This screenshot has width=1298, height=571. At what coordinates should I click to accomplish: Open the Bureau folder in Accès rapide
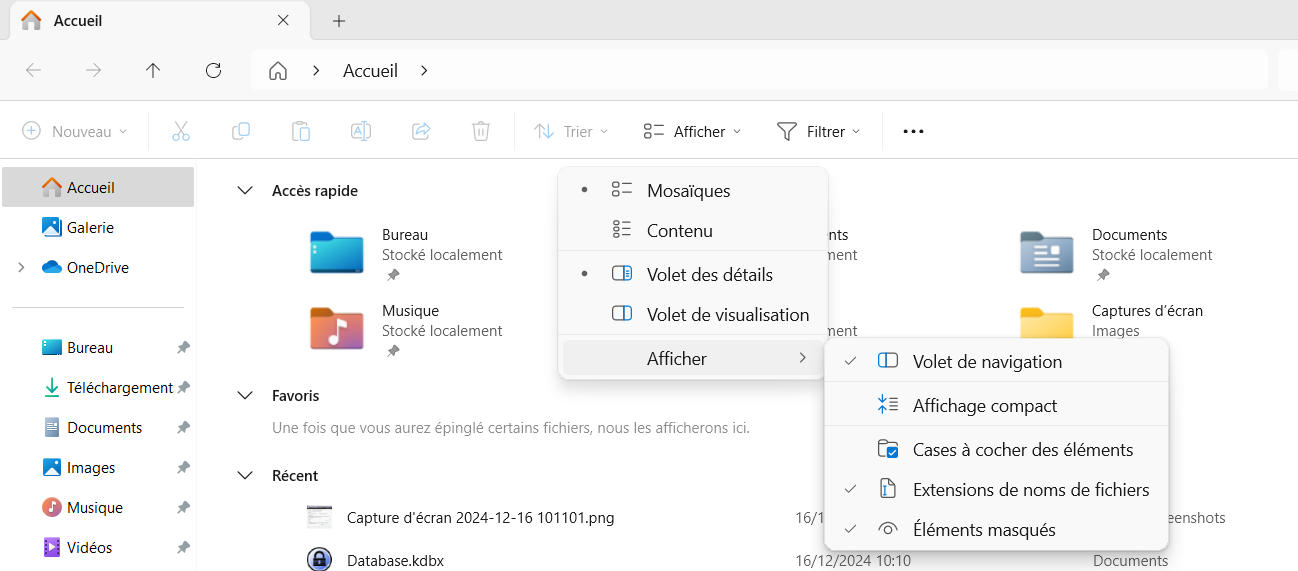pyautogui.click(x=337, y=251)
